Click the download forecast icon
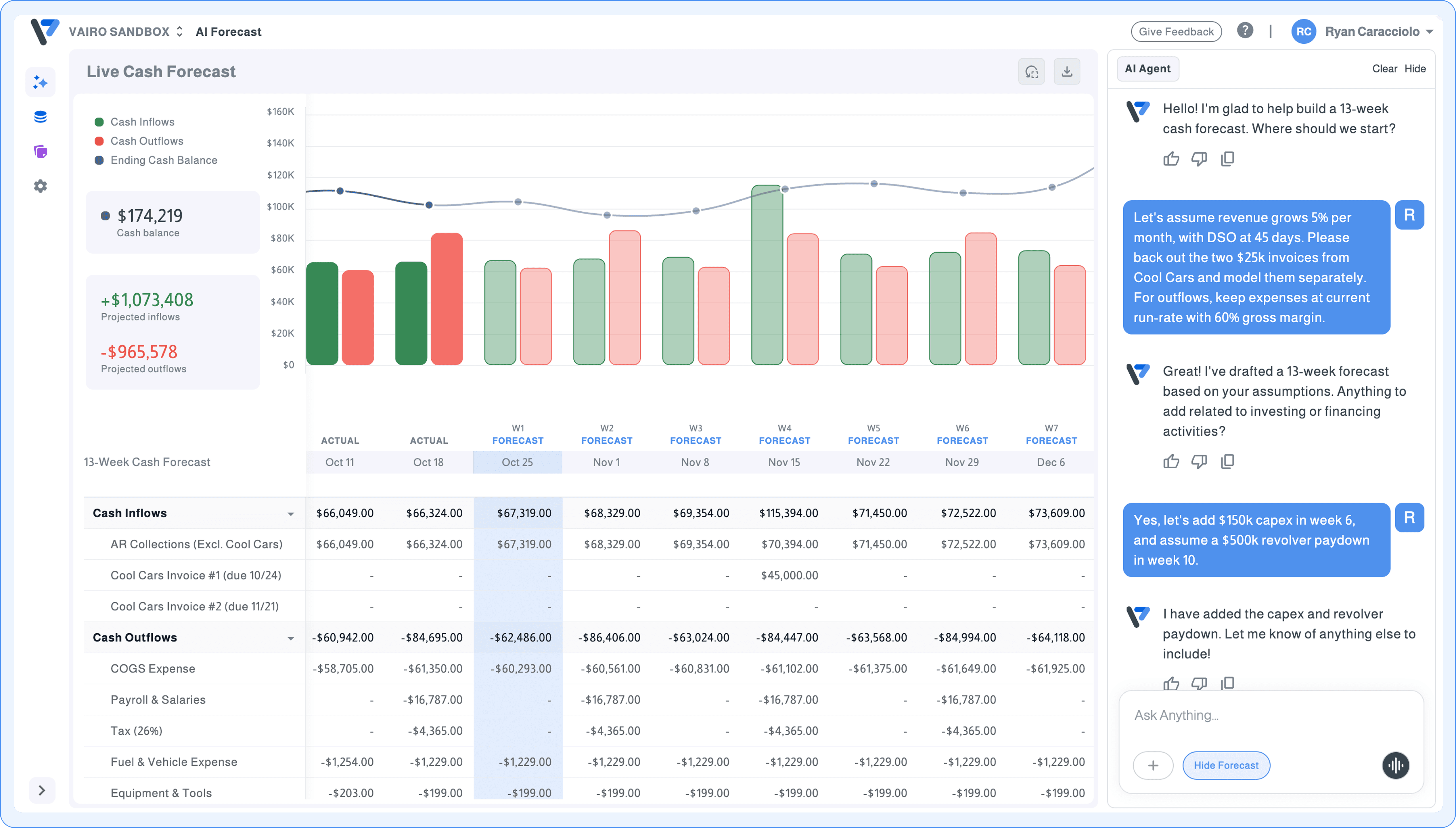Viewport: 1456px width, 828px height. (x=1067, y=72)
